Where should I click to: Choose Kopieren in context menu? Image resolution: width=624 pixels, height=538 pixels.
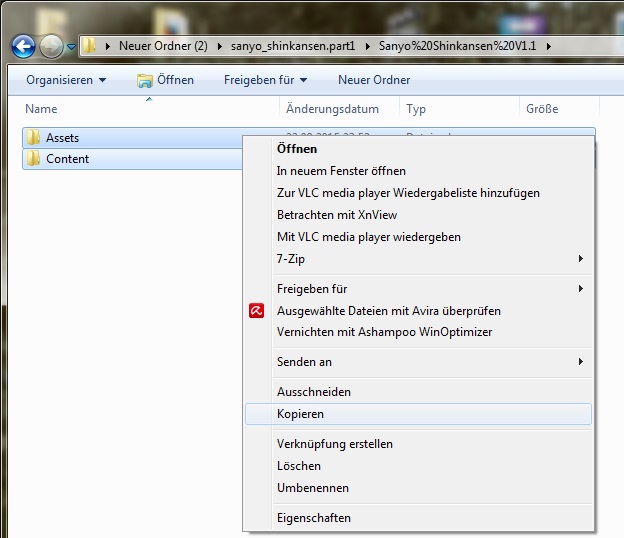(x=418, y=414)
